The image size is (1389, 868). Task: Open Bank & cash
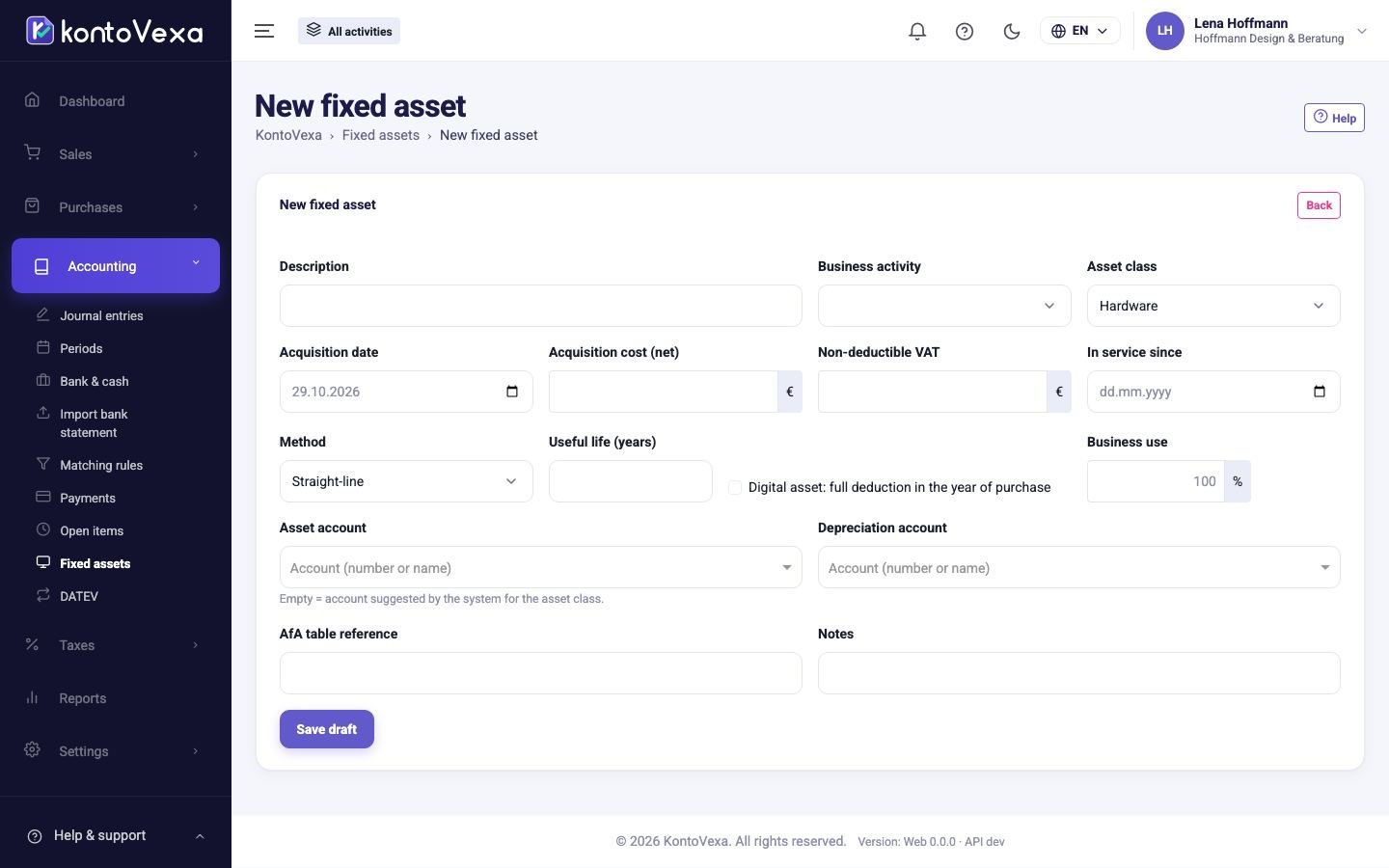pyautogui.click(x=95, y=381)
